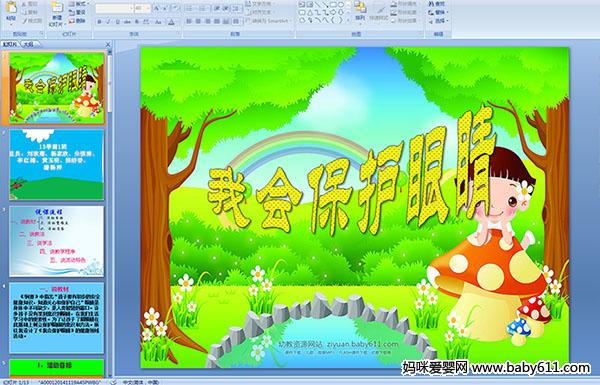The image size is (600, 385).
Task: Open the Font Color picker
Action: 173,22
